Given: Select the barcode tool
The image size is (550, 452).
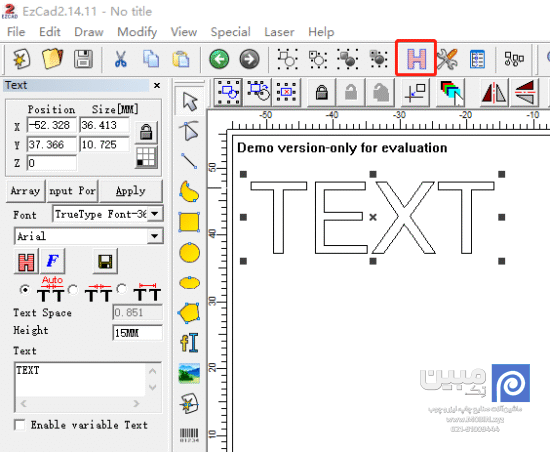Looking at the screenshot, I should (189, 435).
